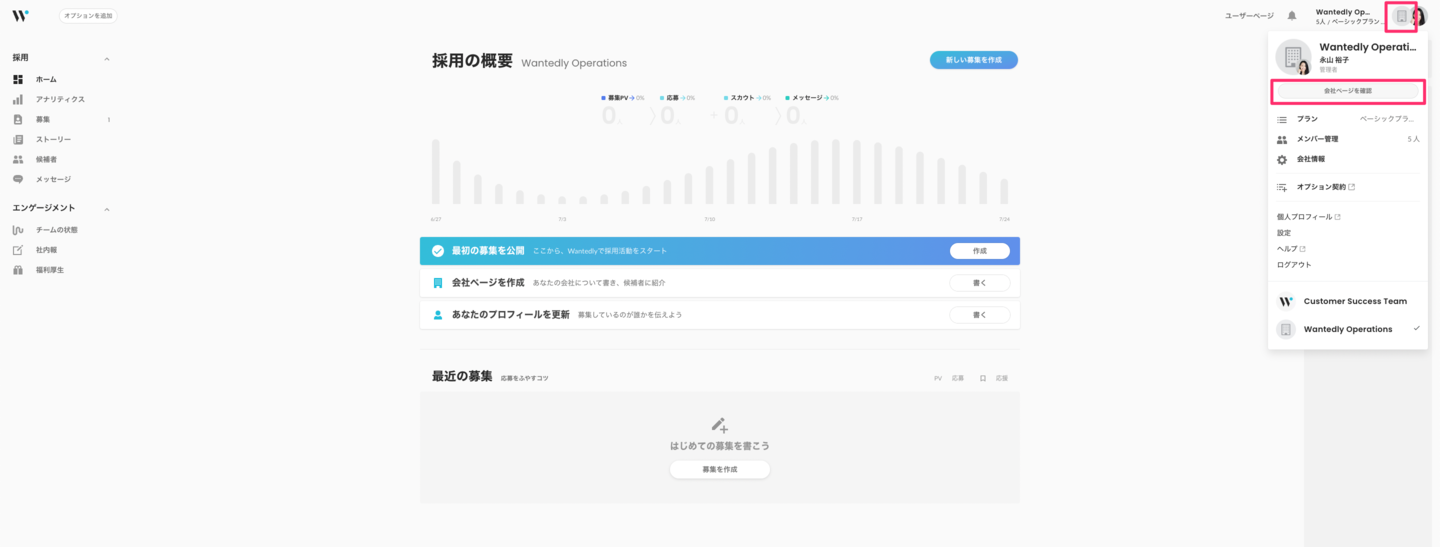Click the メンバー管理 people icon in dropdown
Viewport: 1440px width, 547px height.
point(1282,139)
